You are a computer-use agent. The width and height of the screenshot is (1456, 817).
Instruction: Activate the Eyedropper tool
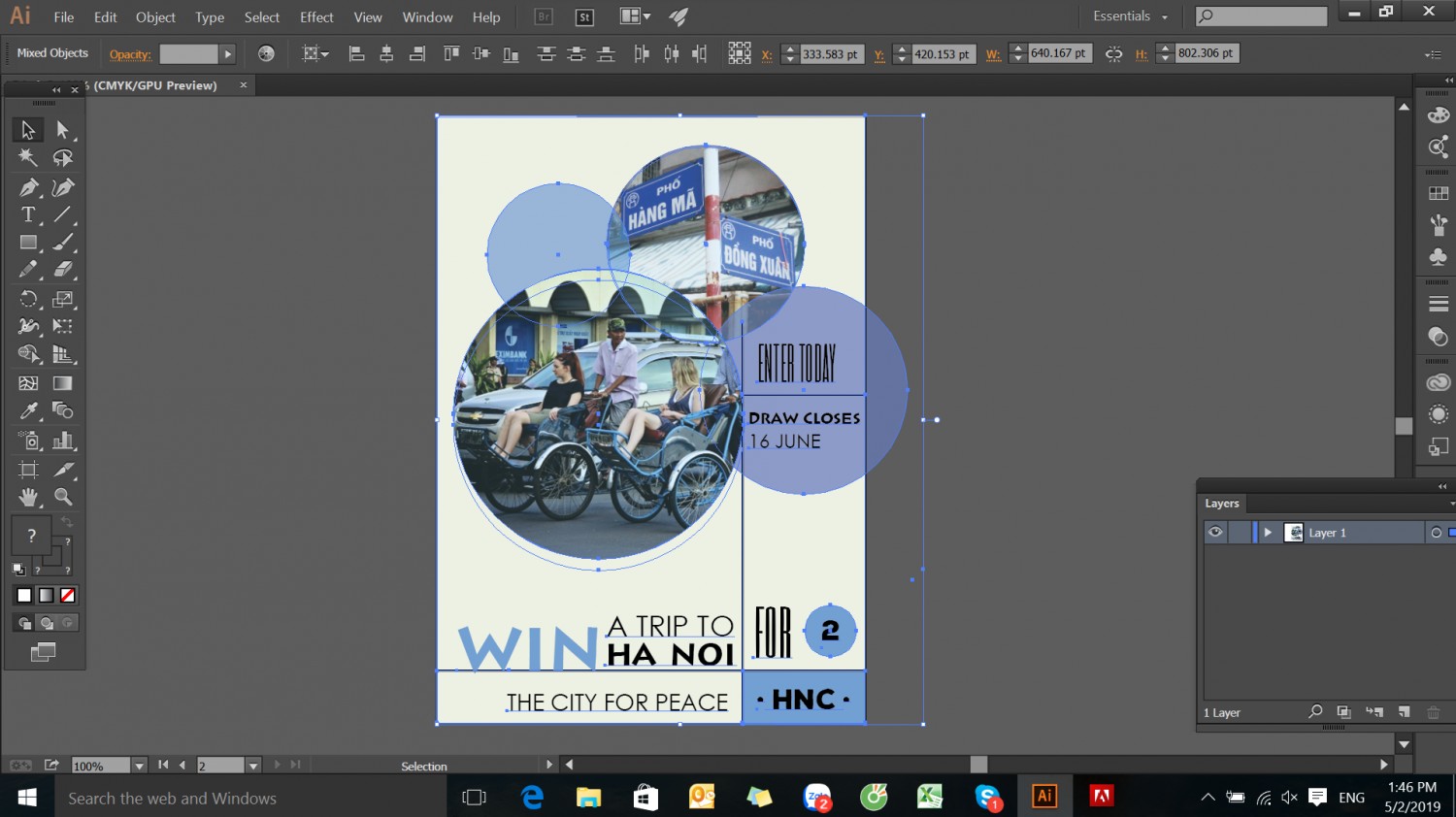click(28, 410)
